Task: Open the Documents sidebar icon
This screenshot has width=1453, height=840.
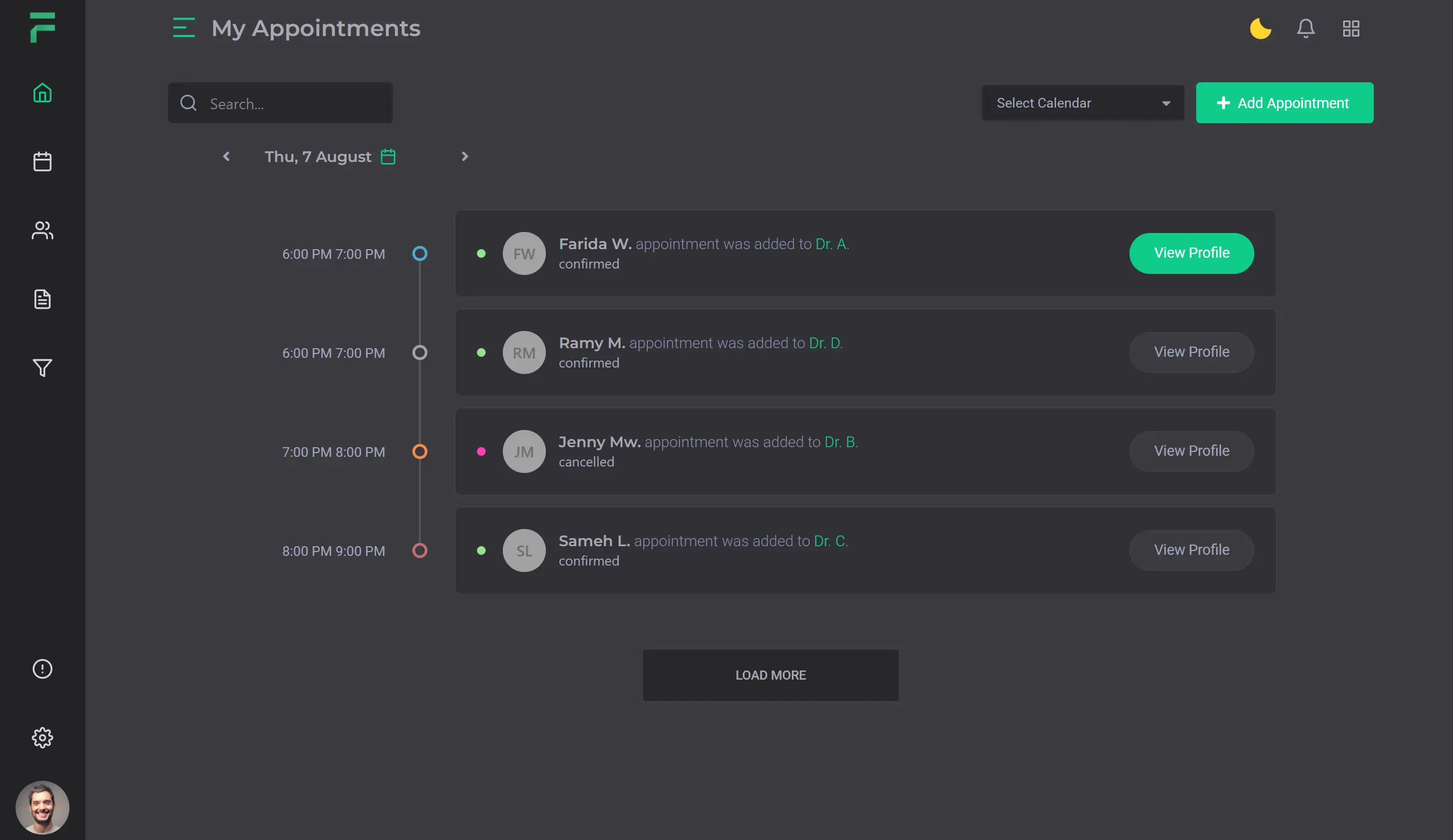Action: (x=42, y=299)
